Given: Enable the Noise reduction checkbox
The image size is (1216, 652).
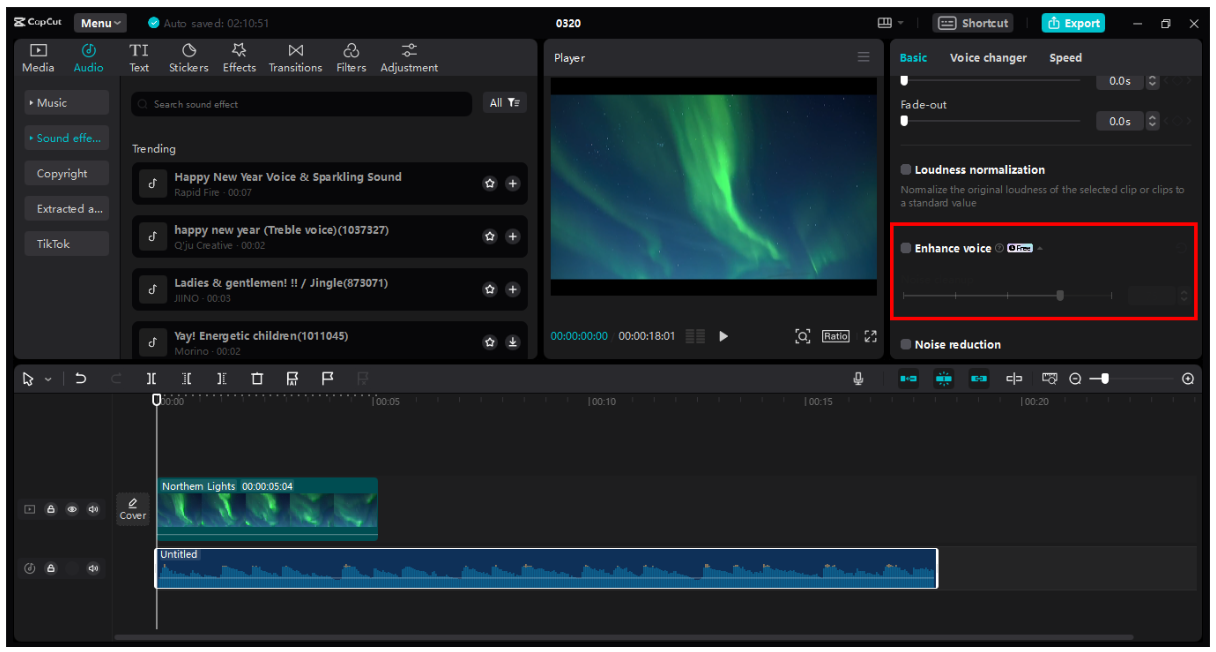Looking at the screenshot, I should (906, 345).
